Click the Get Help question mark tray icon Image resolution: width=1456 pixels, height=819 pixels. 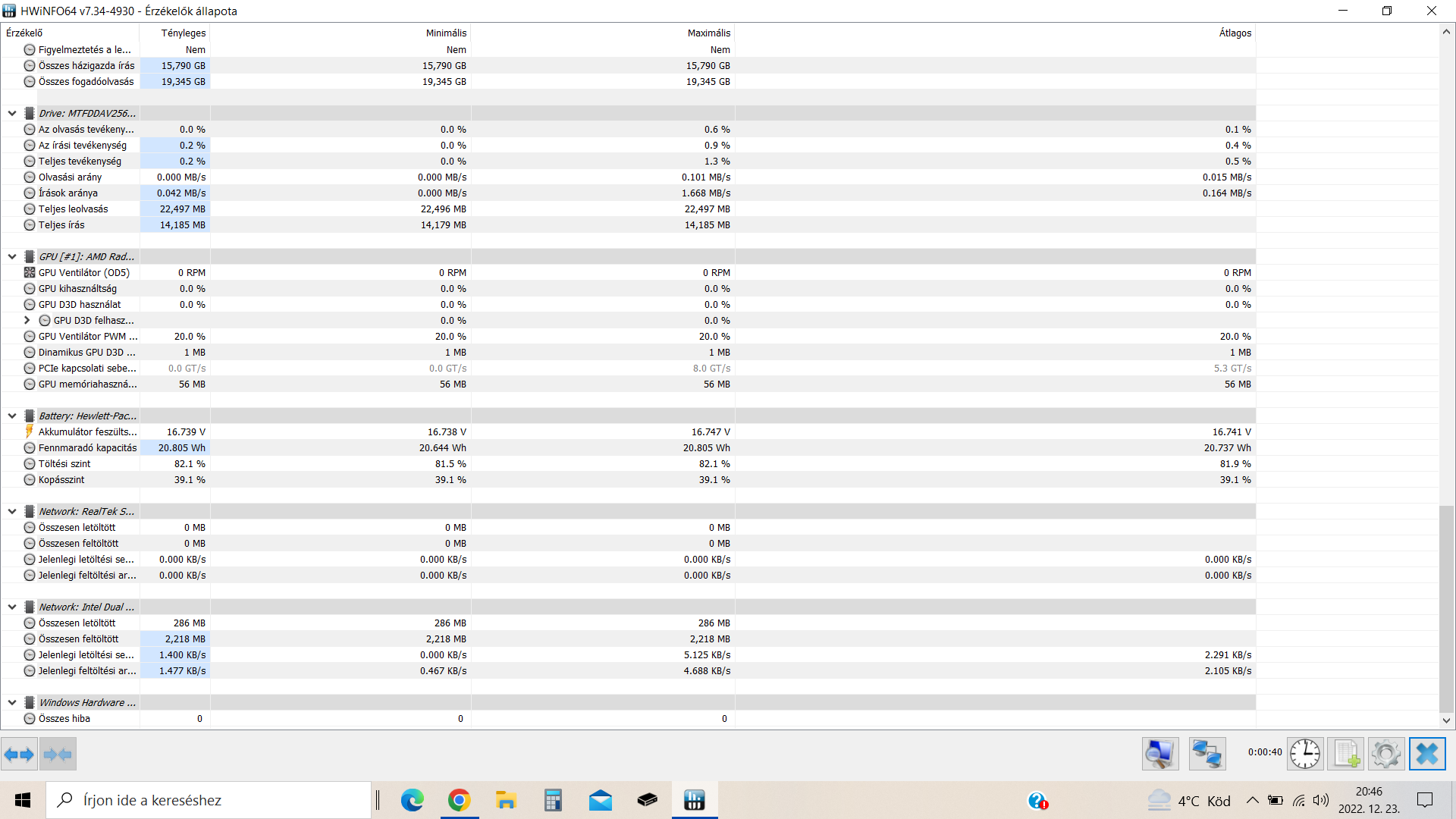pos(1038,801)
